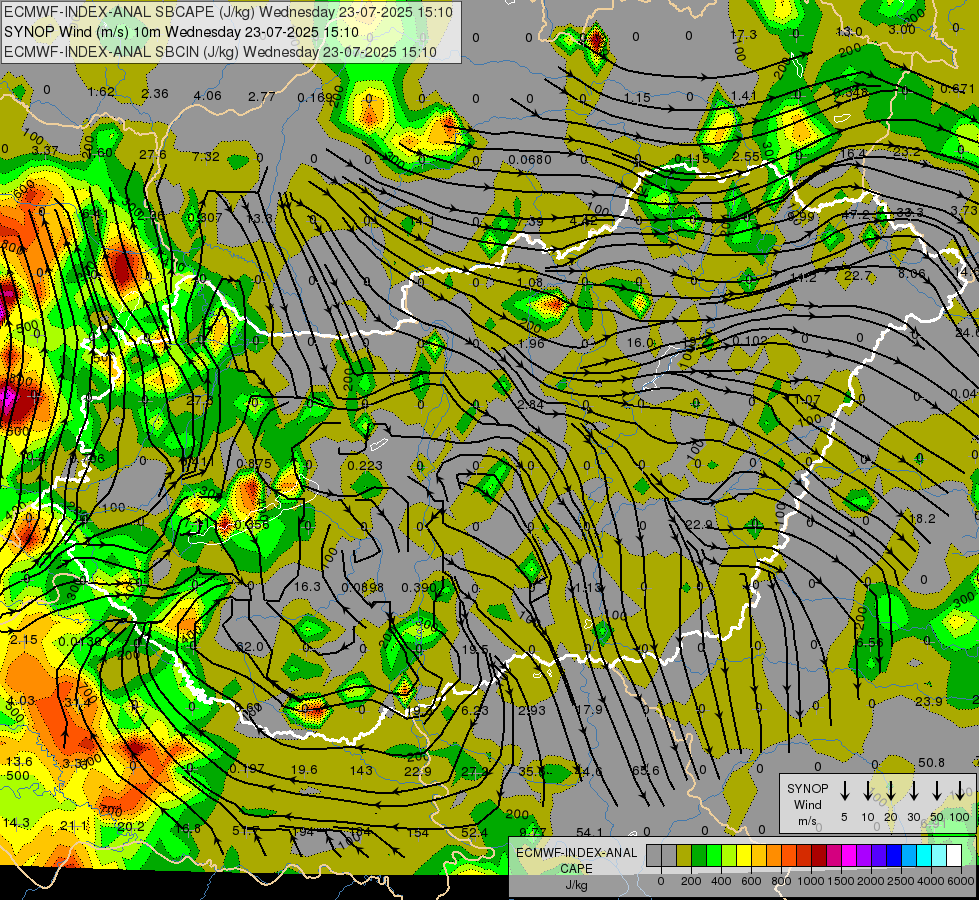Click the 18.2 value on the map
This screenshot has width=979, height=900.
click(x=922, y=518)
